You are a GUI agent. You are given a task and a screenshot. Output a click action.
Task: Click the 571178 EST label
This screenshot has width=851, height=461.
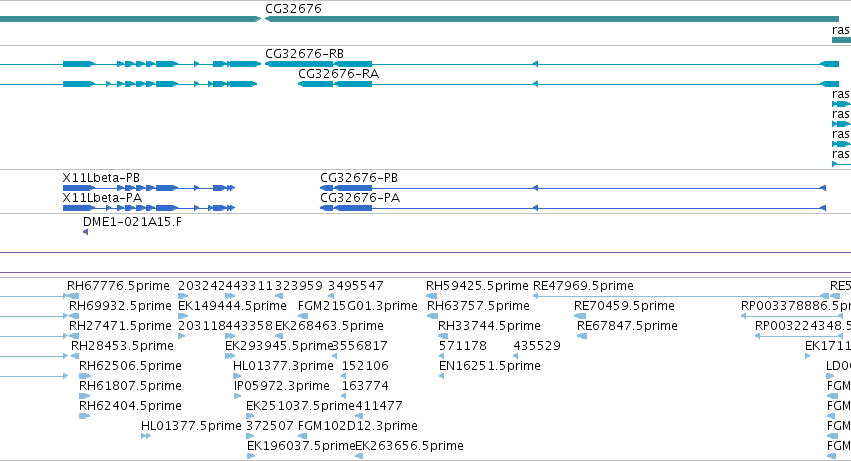point(463,346)
